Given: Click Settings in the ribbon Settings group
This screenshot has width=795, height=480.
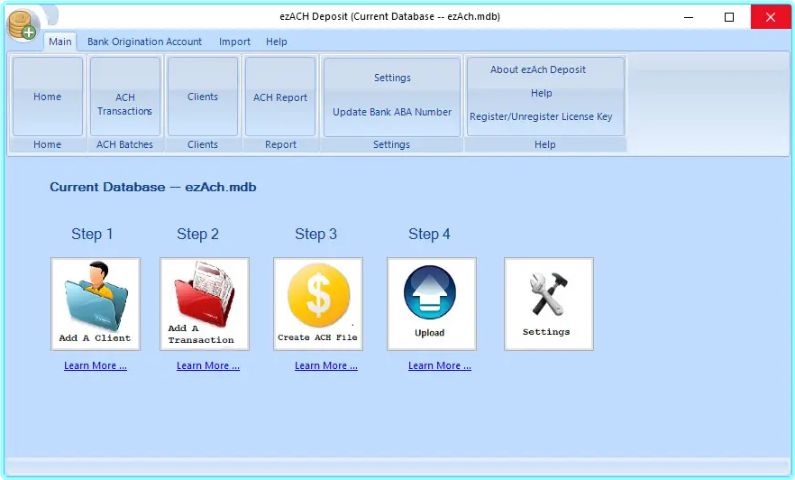Looking at the screenshot, I should pos(392,78).
